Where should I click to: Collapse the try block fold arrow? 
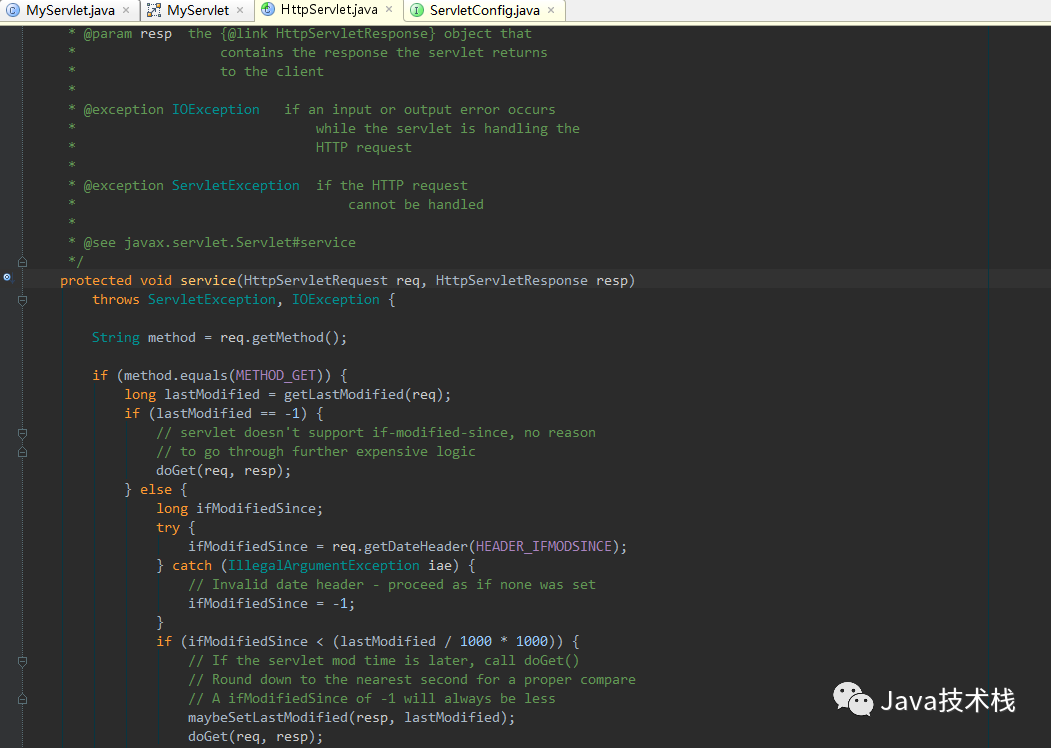[22, 527]
